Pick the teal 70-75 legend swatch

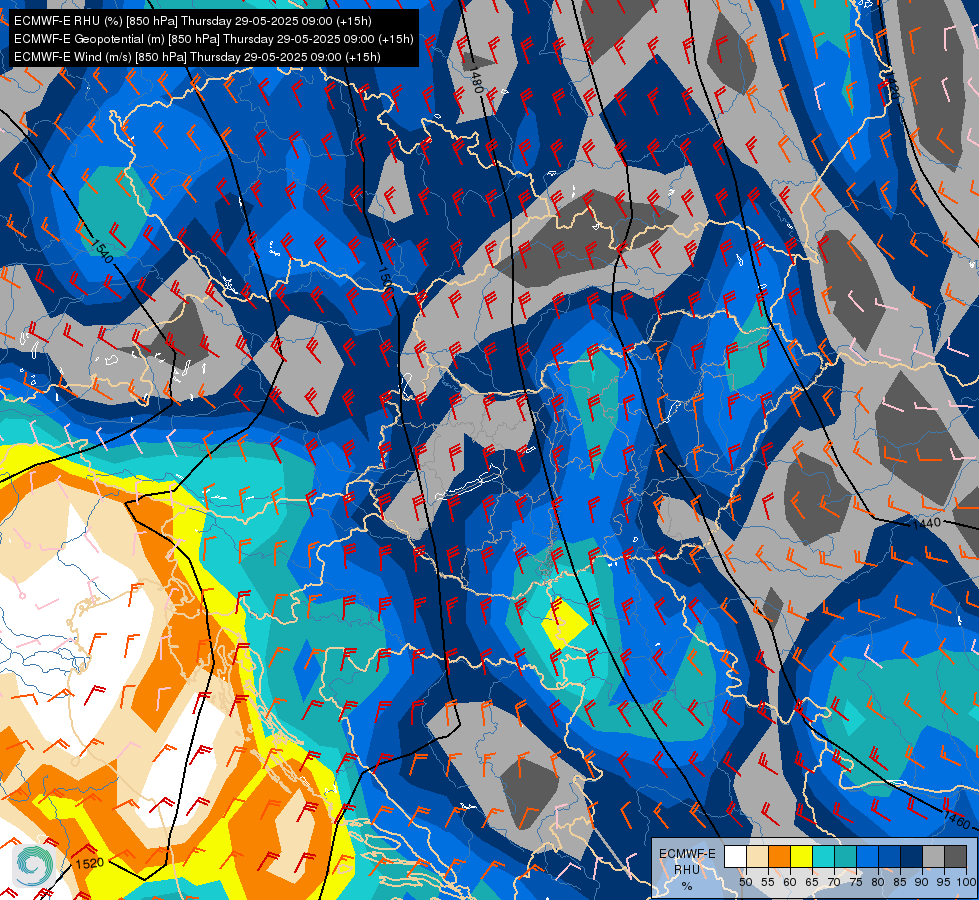[845, 856]
